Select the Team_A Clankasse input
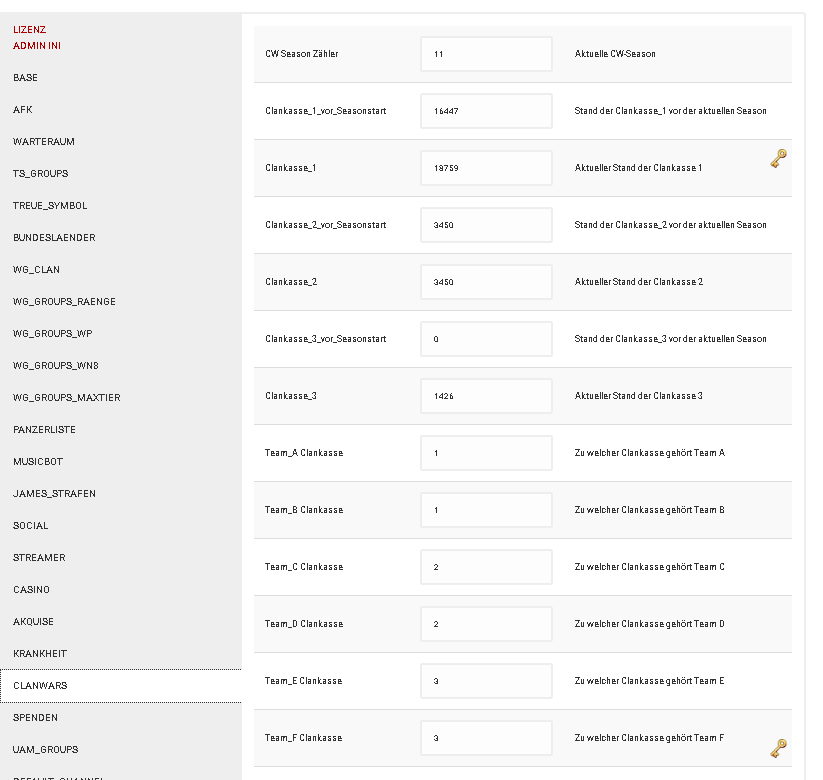 point(486,453)
